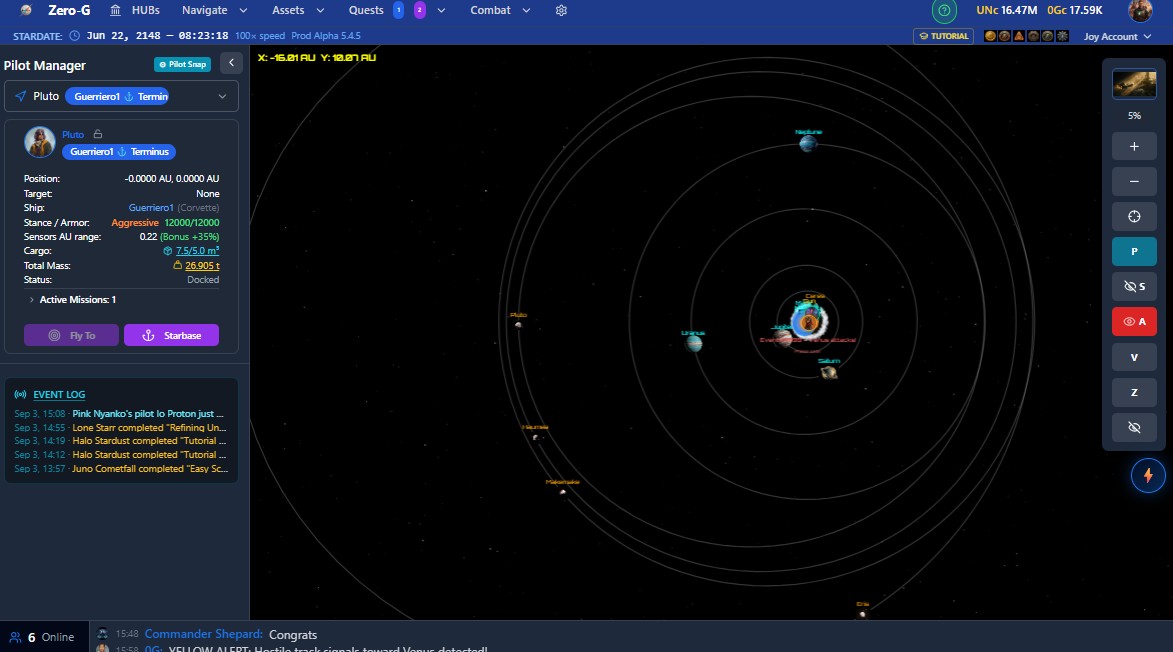Toggle the red A visibility button
This screenshot has width=1173, height=652.
click(1134, 322)
